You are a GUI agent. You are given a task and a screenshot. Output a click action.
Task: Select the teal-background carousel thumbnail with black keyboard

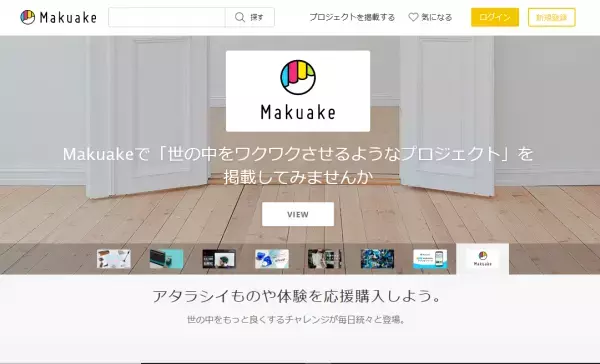[166, 259]
